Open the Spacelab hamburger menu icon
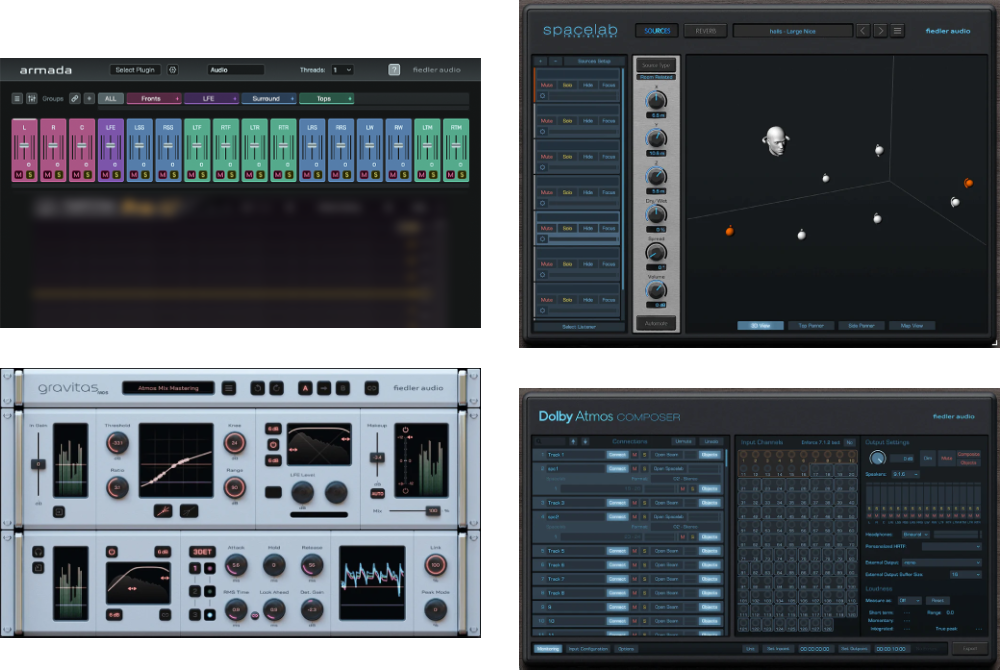 897,31
